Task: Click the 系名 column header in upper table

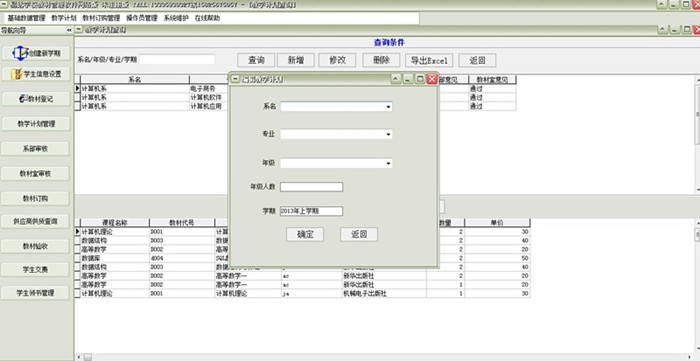Action: point(135,79)
